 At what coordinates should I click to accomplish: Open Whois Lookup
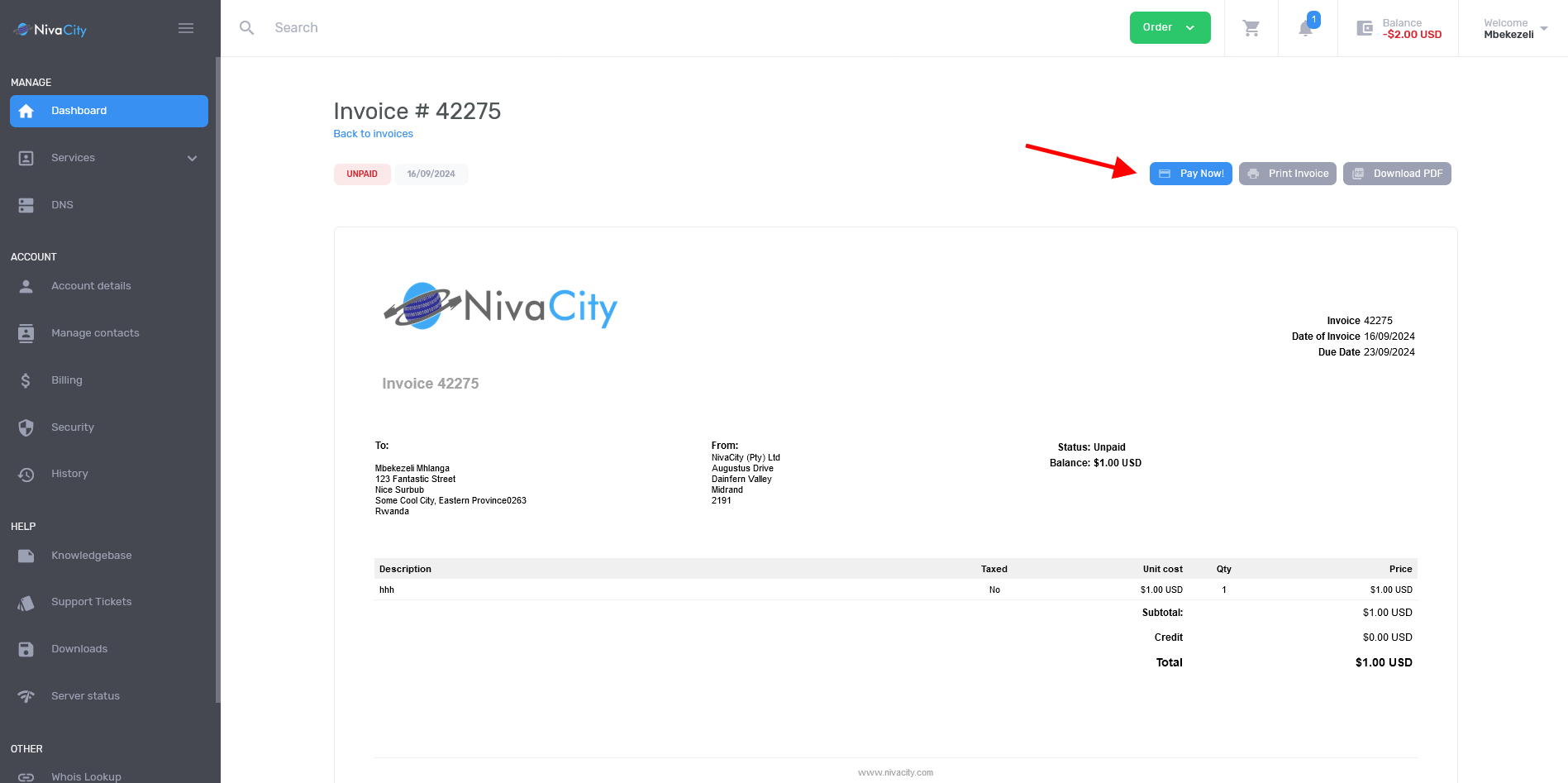tap(109, 776)
